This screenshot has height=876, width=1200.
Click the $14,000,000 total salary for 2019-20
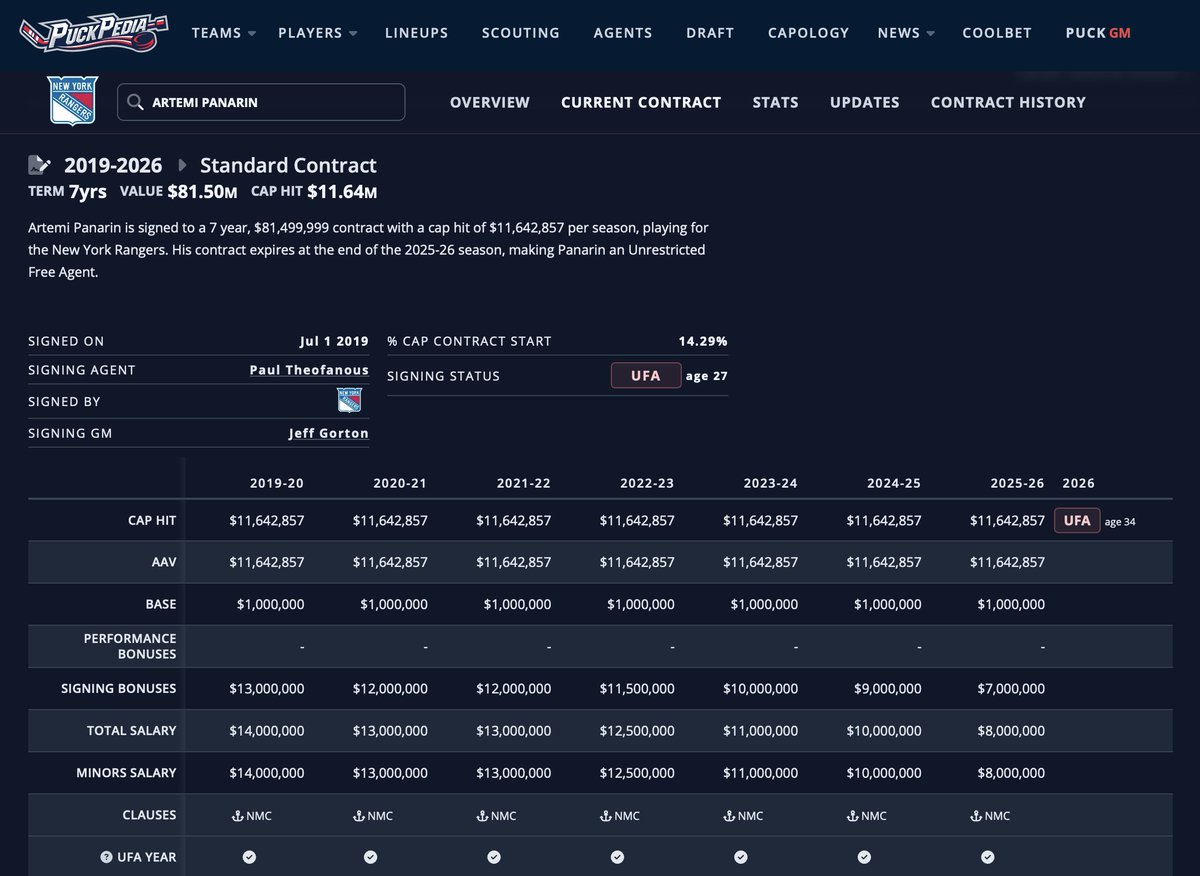tap(267, 731)
